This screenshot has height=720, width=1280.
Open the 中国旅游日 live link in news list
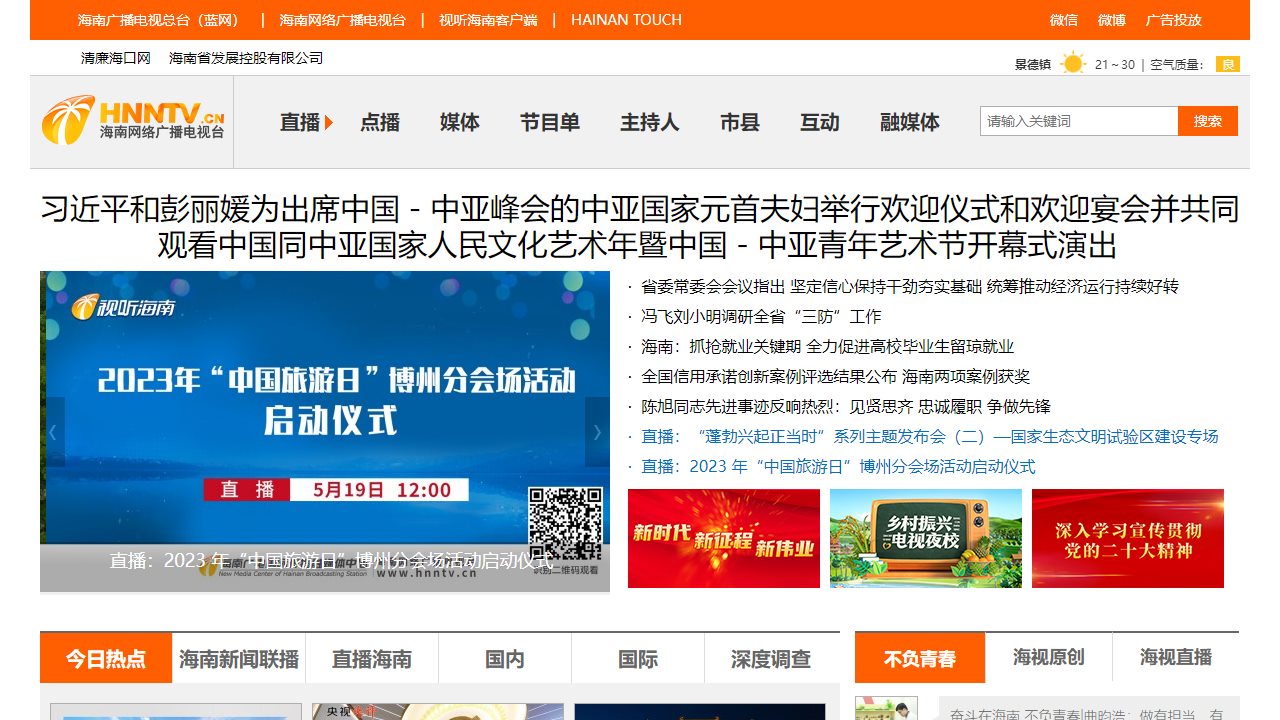[x=838, y=467]
